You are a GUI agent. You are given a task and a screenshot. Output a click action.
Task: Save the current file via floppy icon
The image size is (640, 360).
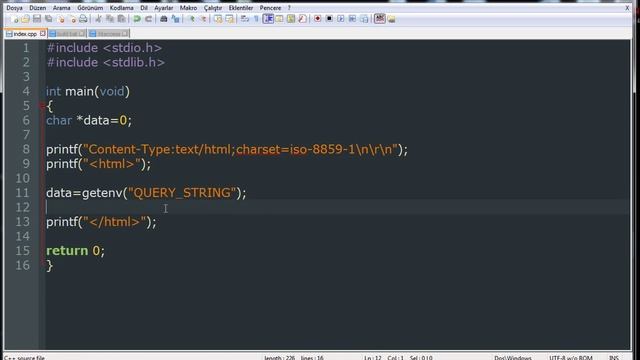[x=37, y=19]
